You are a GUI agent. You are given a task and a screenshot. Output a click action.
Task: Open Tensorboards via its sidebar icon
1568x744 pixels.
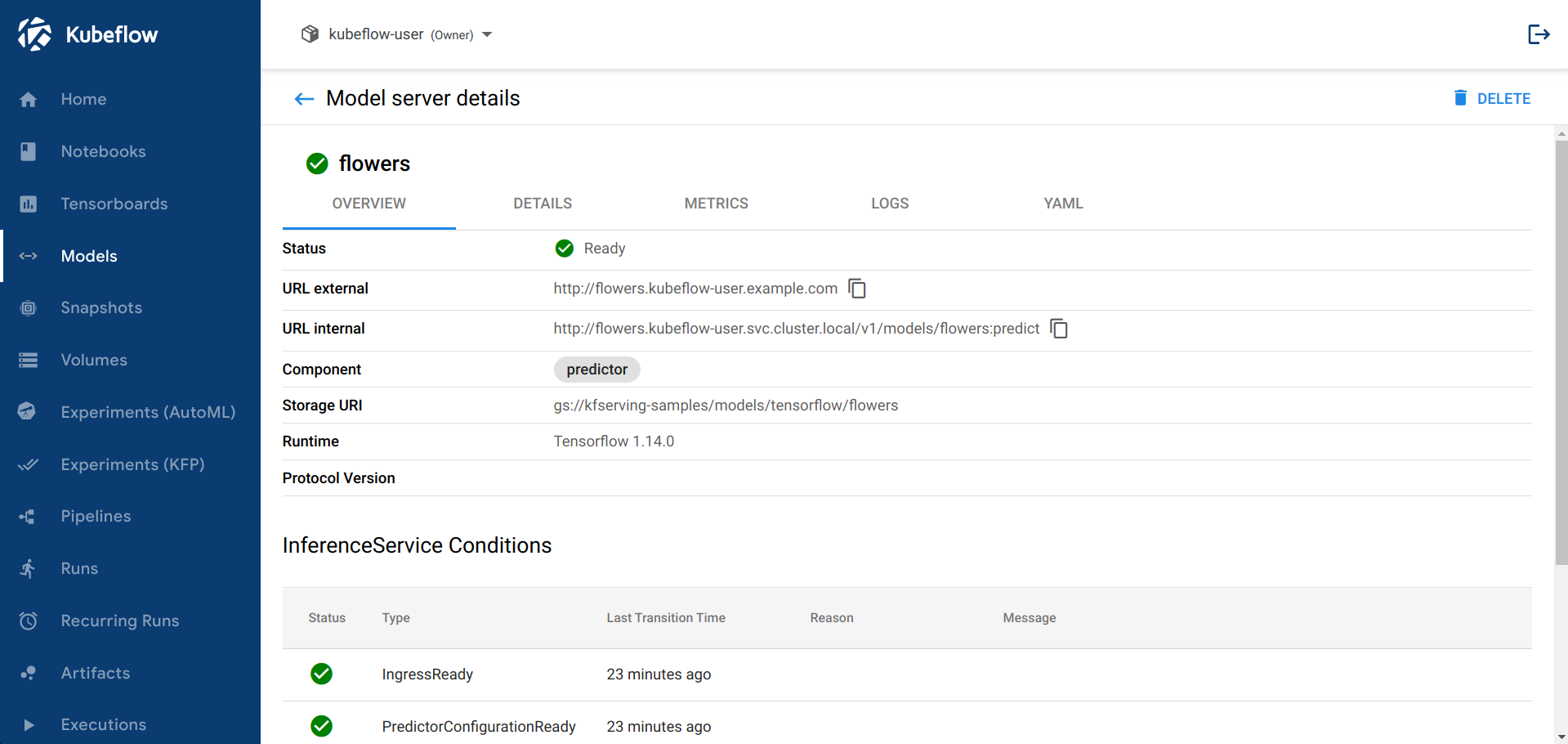tap(29, 204)
